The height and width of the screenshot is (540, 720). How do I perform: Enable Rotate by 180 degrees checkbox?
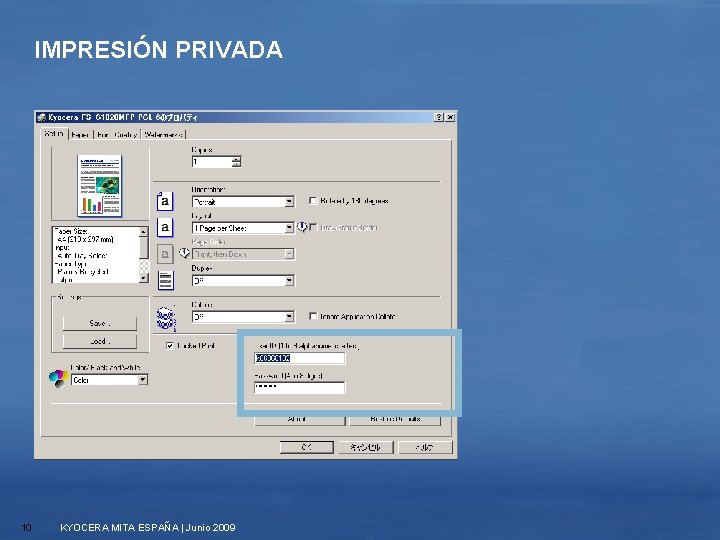[313, 201]
